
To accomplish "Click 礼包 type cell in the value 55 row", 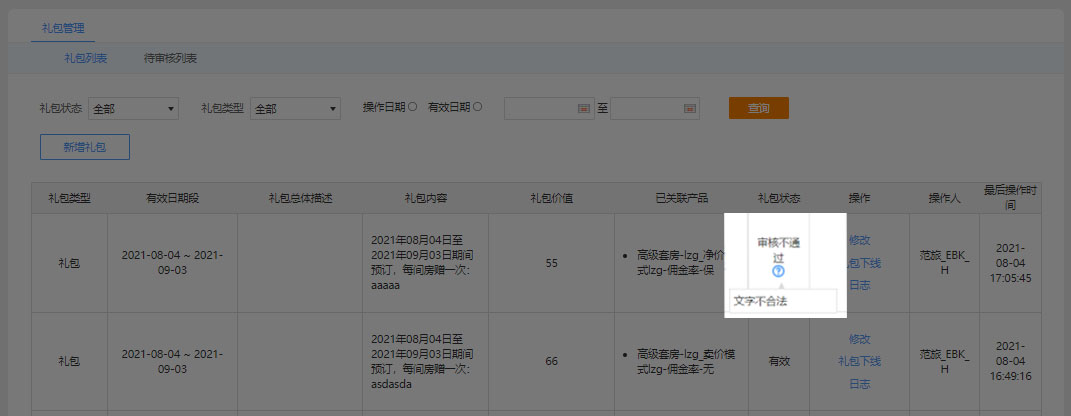I will (69, 263).
